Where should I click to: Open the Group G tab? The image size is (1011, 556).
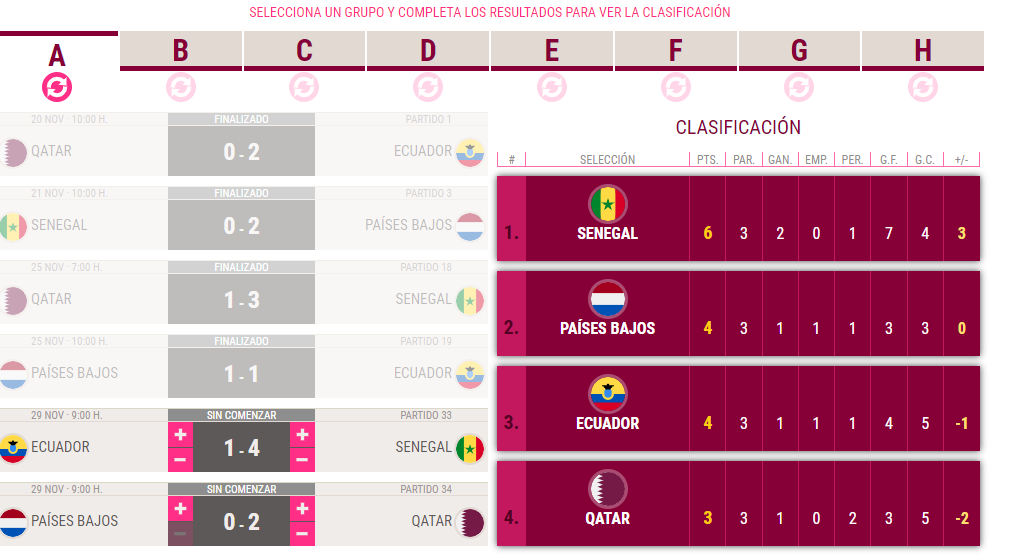799,50
